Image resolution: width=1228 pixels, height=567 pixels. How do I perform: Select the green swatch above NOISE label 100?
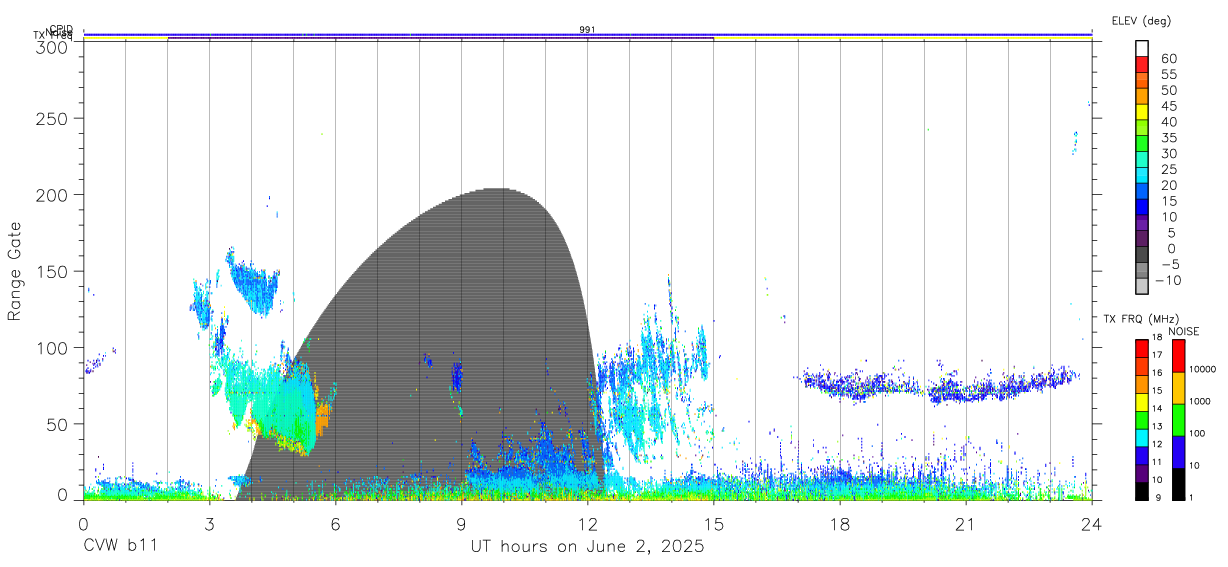click(x=1178, y=420)
